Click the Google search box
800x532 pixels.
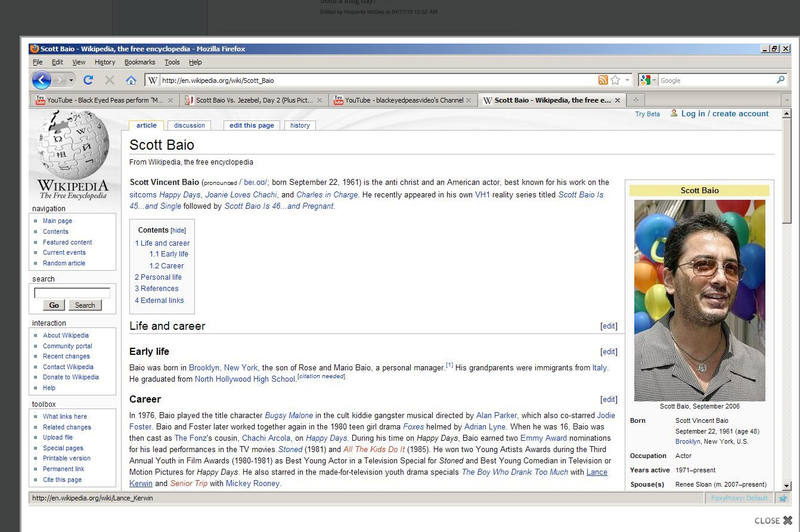716,80
